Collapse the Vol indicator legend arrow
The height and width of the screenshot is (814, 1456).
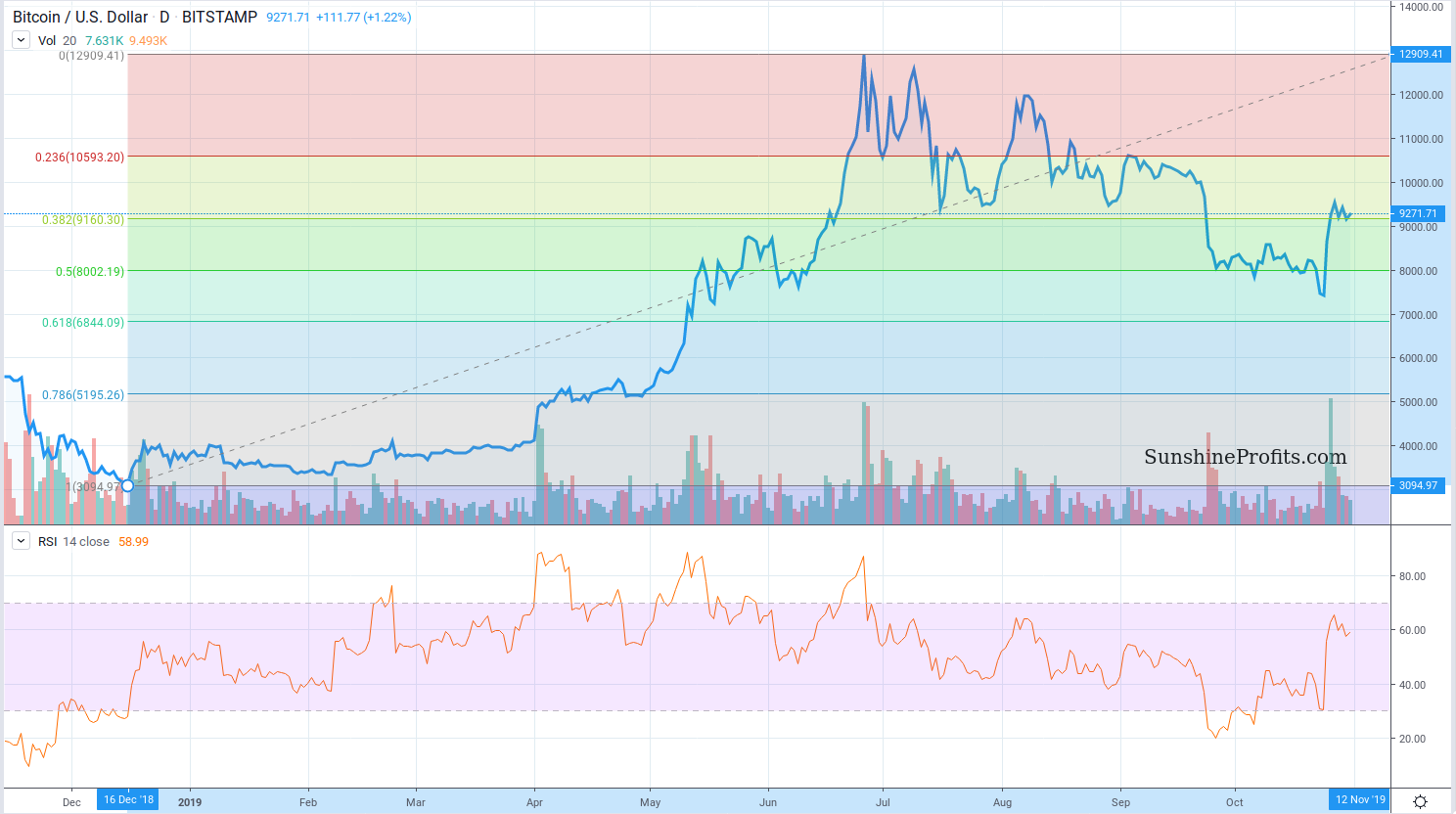[x=21, y=40]
